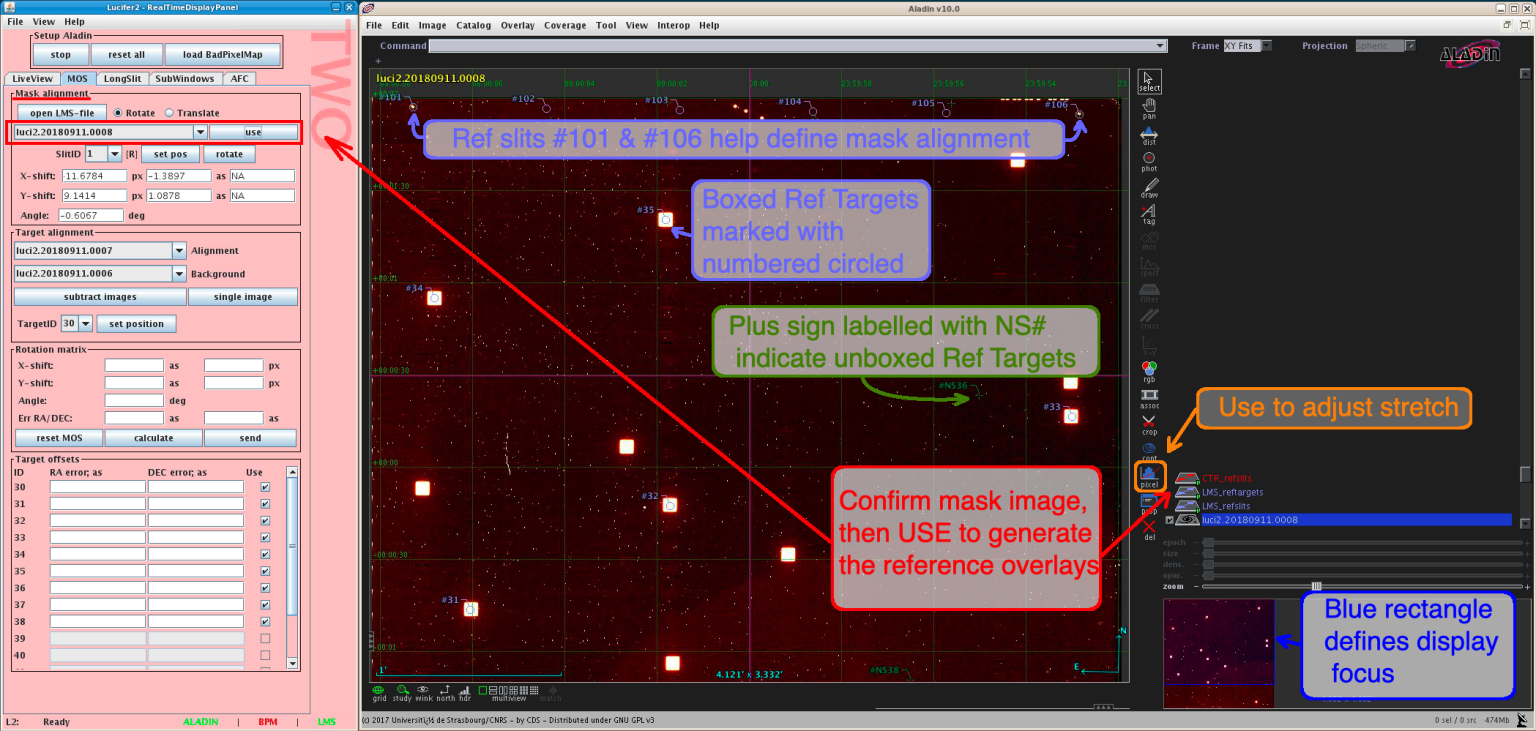
Task: Toggle the north orientation icon
Action: click(445, 692)
